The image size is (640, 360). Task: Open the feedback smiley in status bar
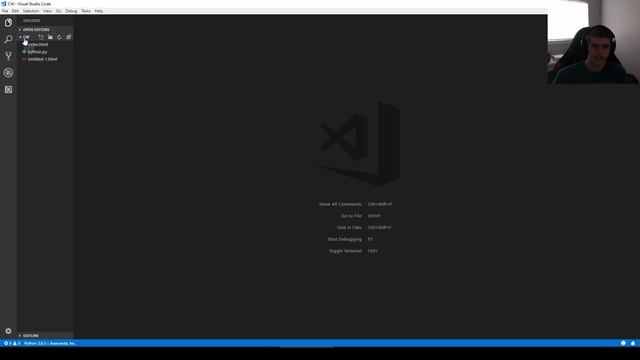coord(623,343)
